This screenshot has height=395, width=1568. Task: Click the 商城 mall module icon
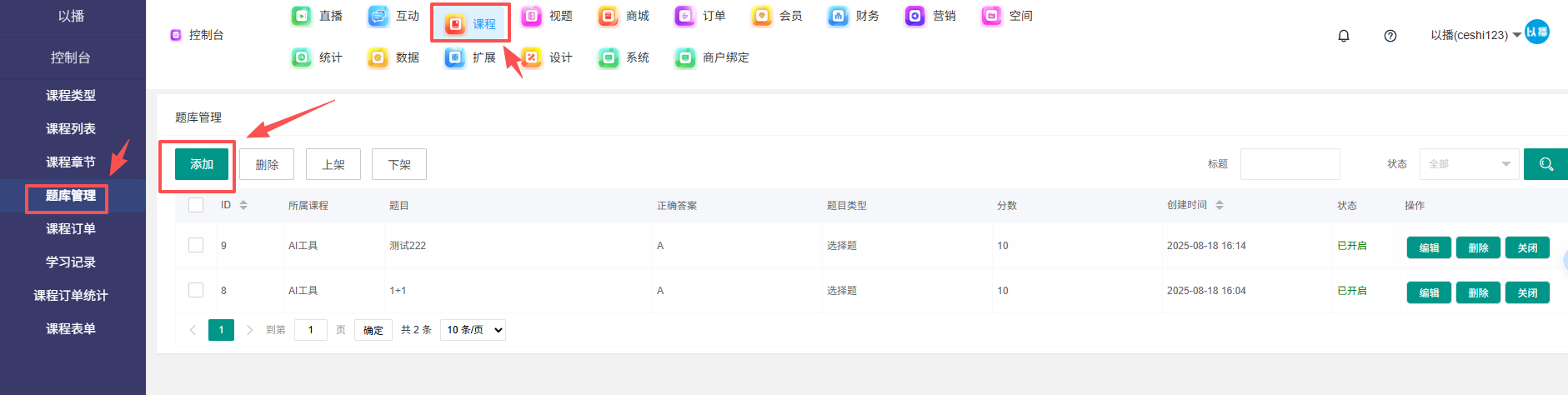[x=609, y=16]
